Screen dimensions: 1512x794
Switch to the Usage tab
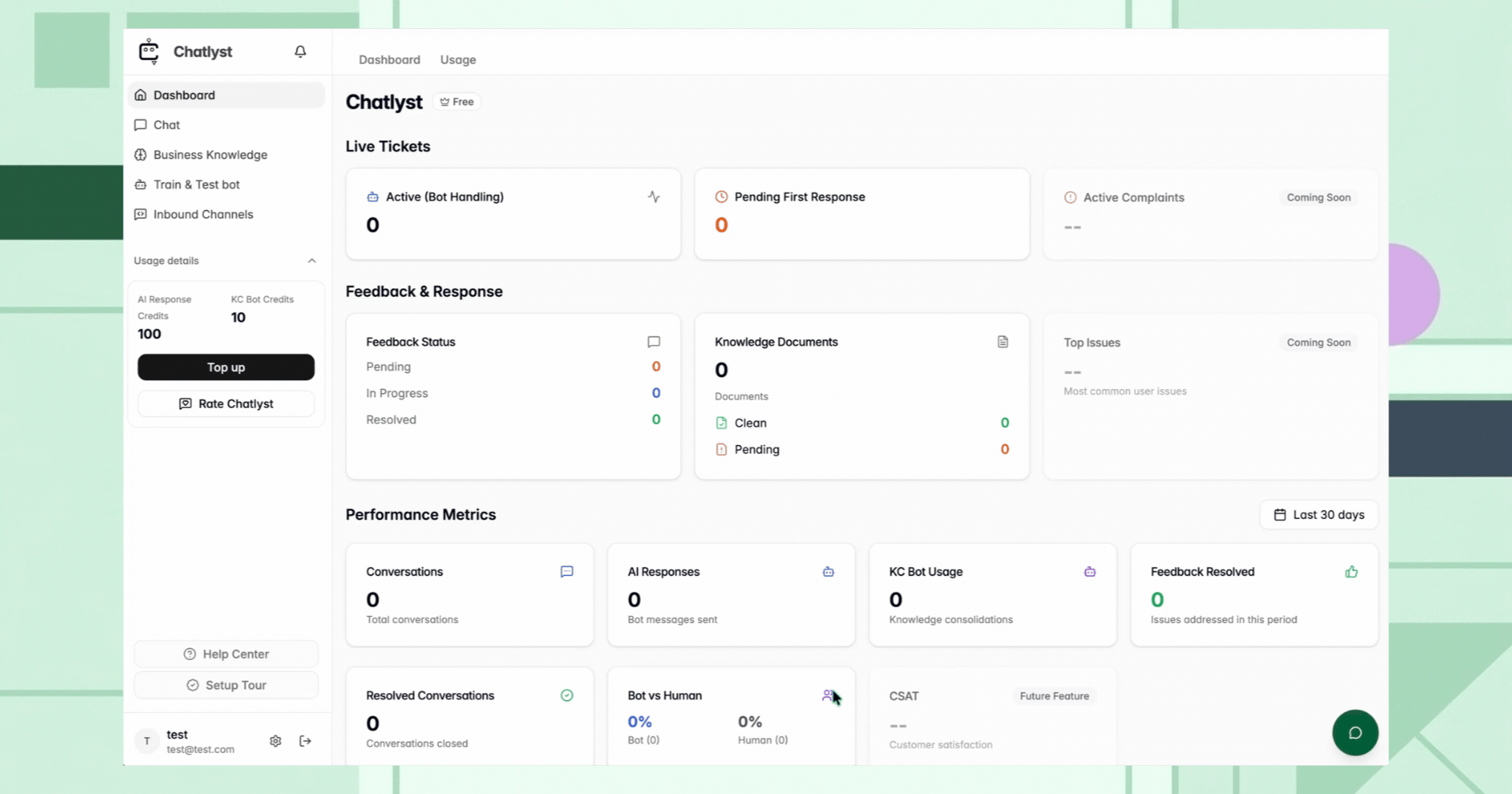[x=458, y=60]
